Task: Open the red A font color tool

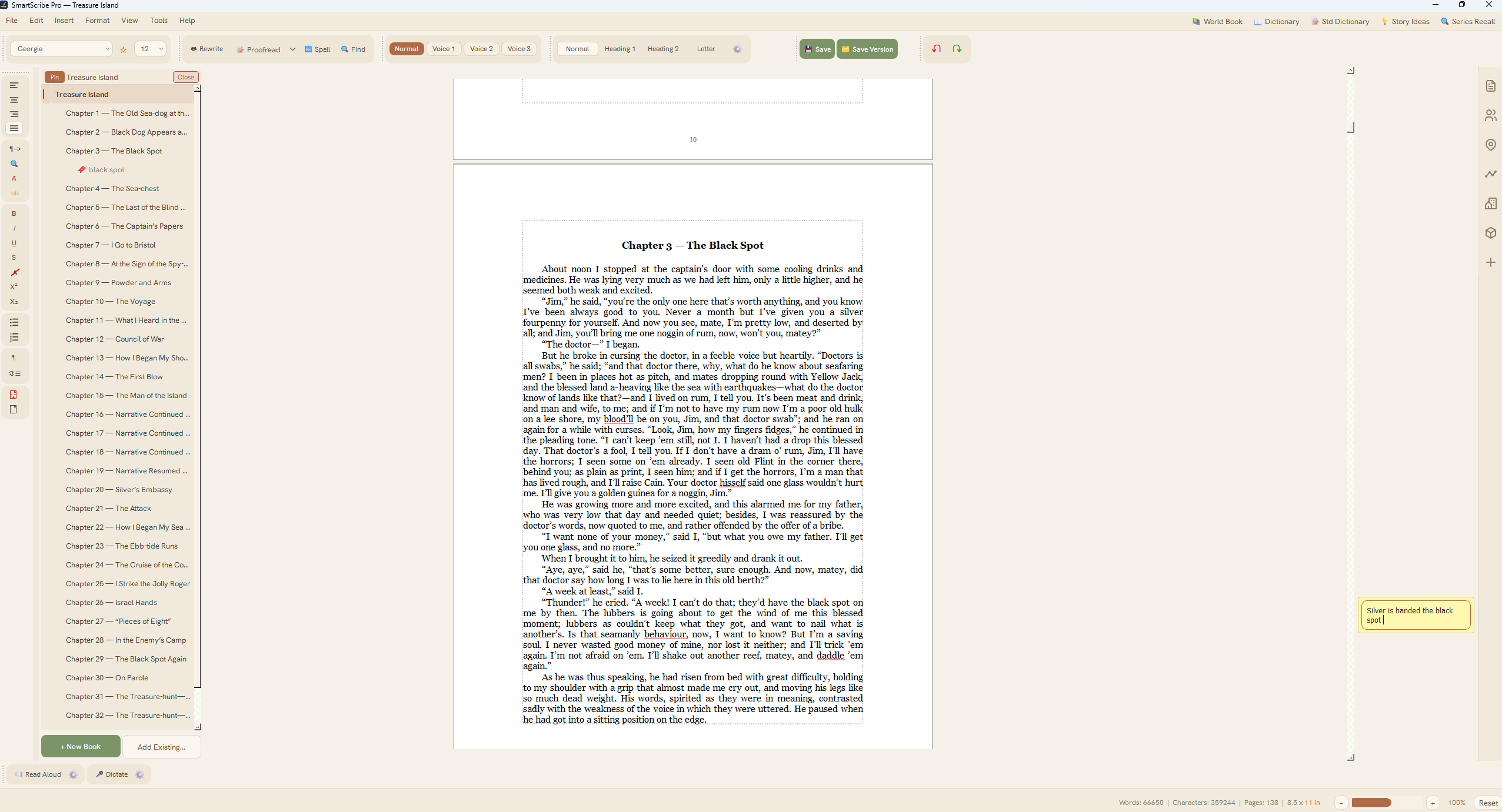Action: pos(14,178)
